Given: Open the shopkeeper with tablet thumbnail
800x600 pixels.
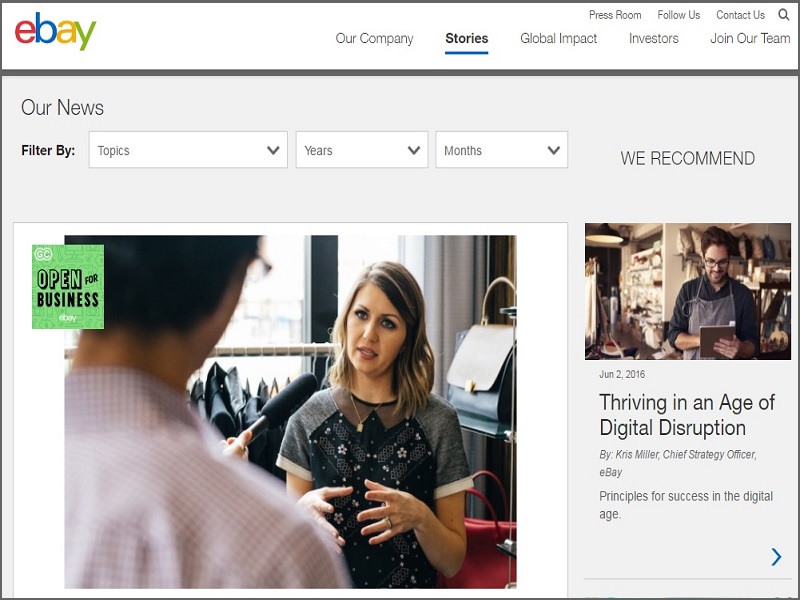Looking at the screenshot, I should (688, 291).
